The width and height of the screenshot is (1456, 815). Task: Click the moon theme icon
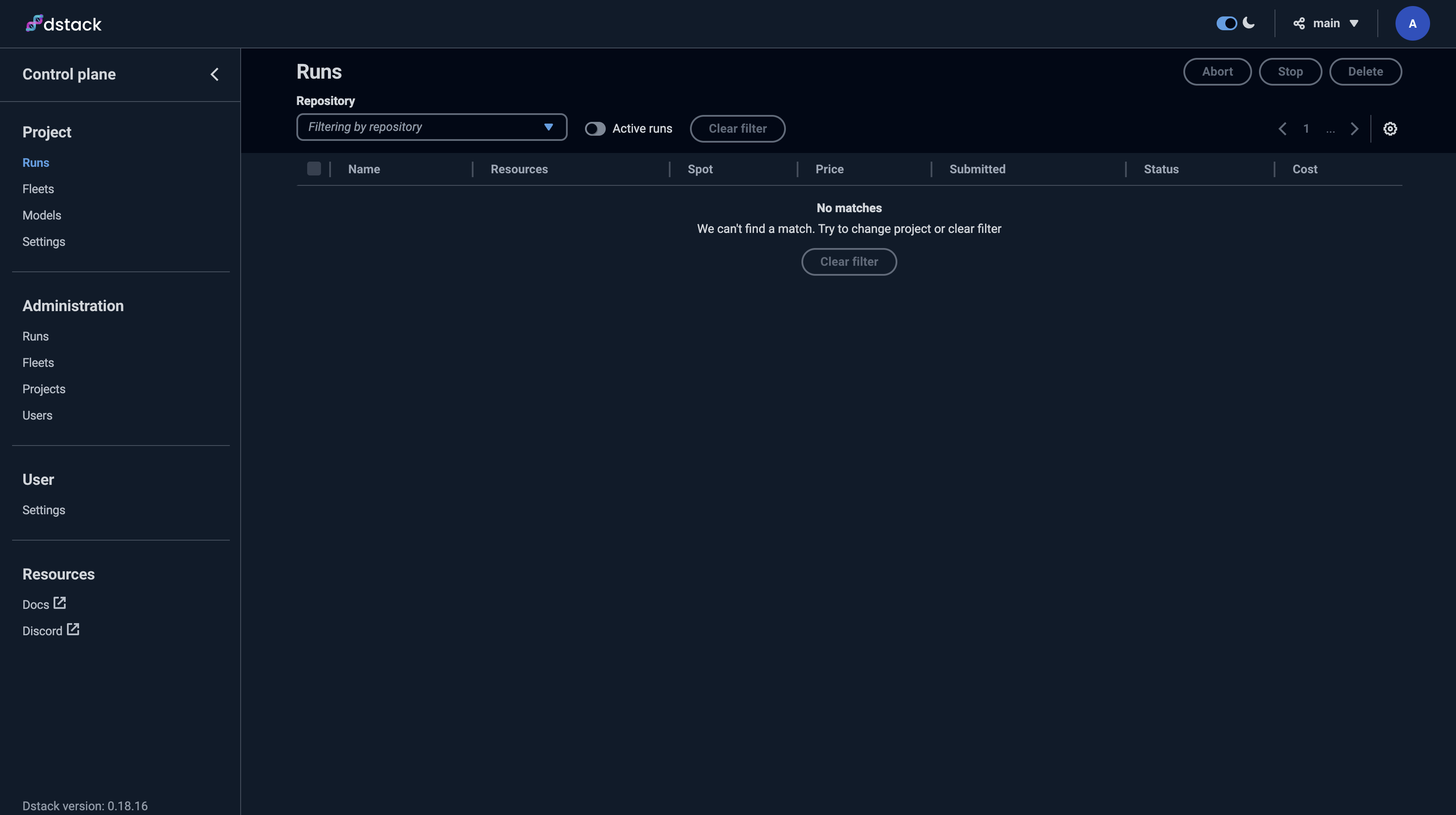(x=1249, y=23)
